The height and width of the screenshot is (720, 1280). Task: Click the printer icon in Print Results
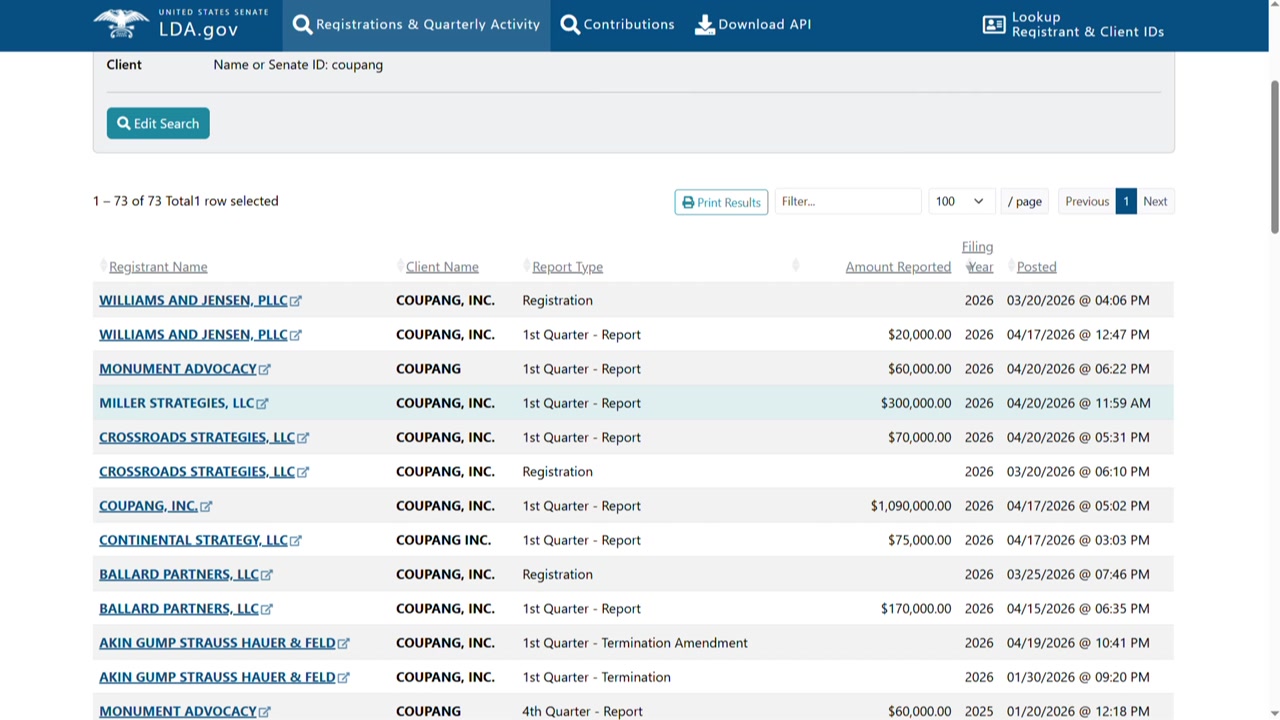(688, 202)
